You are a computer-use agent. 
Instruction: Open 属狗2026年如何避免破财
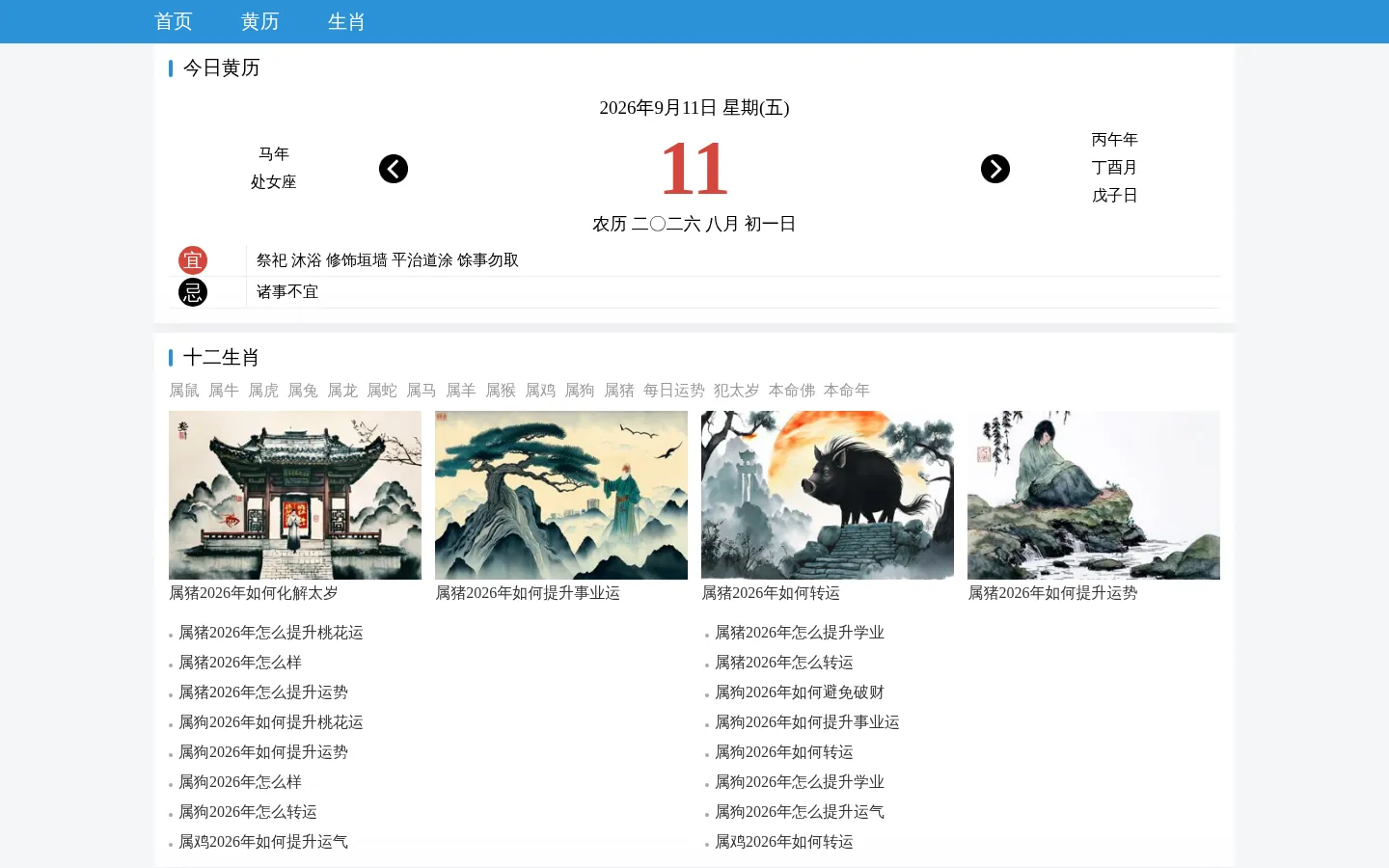point(800,692)
